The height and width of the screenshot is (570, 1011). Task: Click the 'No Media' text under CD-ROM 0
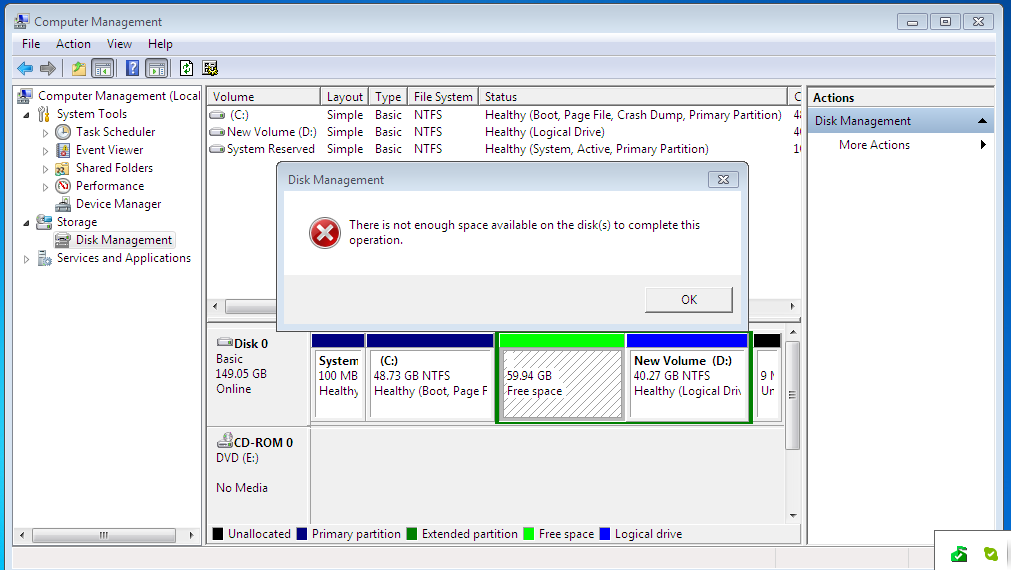tap(242, 487)
